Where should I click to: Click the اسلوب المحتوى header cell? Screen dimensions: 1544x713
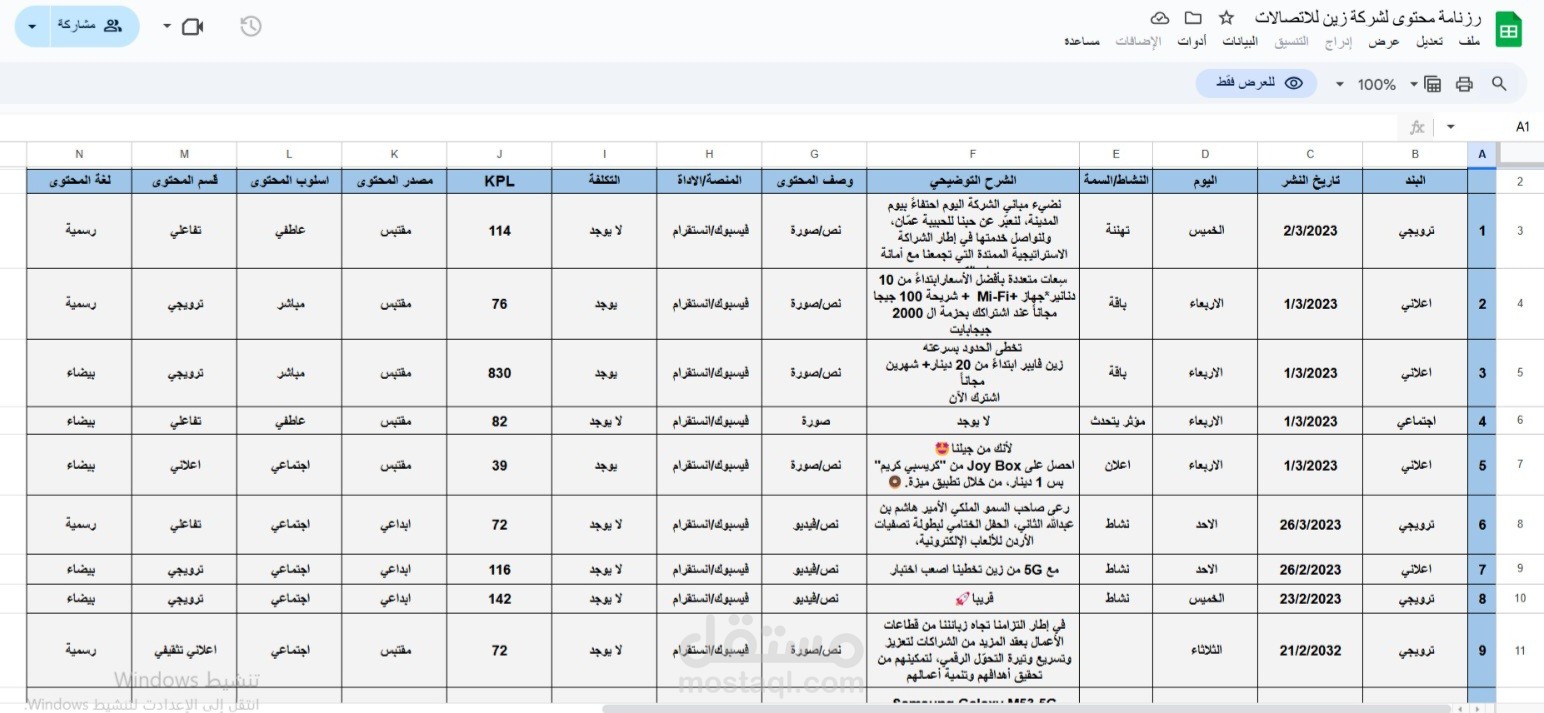click(x=289, y=181)
